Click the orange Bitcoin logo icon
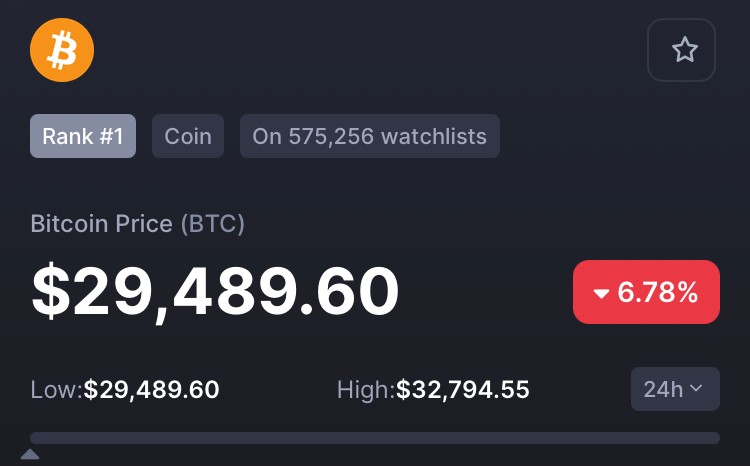 click(x=62, y=50)
